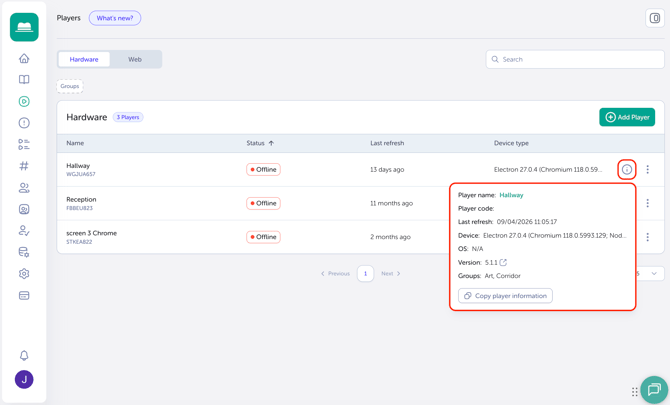Click the green app logo in sidebar
Image resolution: width=670 pixels, height=405 pixels.
[24, 27]
